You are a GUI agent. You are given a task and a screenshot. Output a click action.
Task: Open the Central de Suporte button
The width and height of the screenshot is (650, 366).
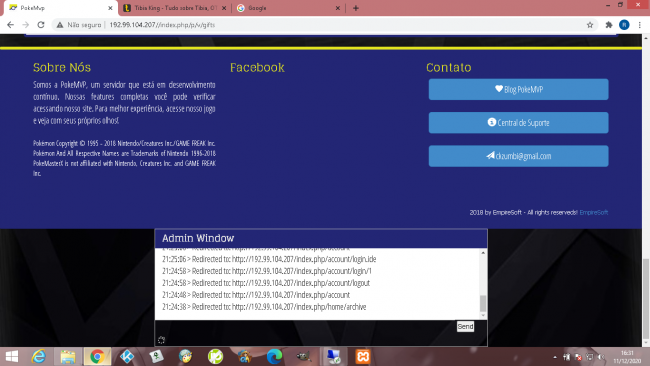click(x=518, y=123)
